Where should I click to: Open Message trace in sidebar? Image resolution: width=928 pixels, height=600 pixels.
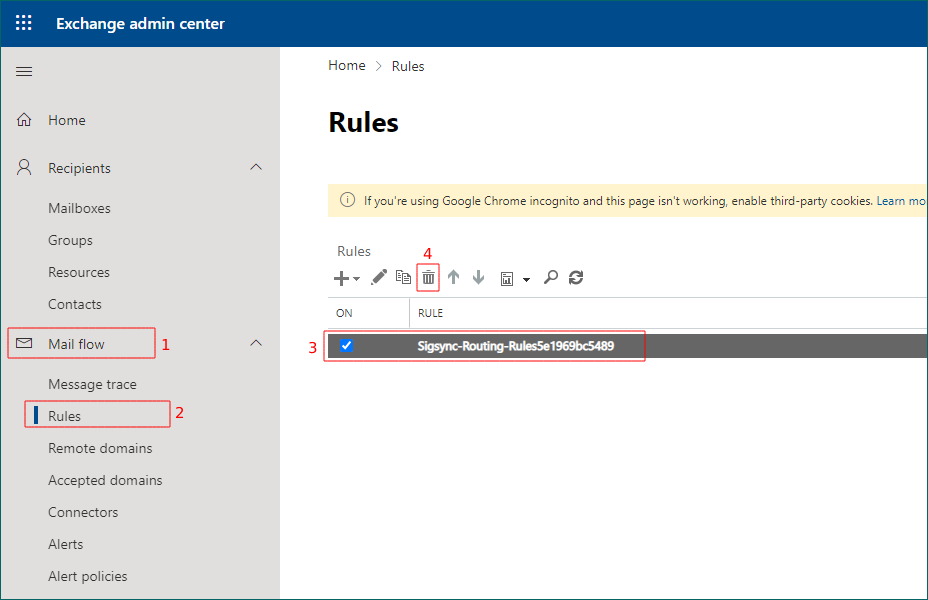[x=92, y=384]
